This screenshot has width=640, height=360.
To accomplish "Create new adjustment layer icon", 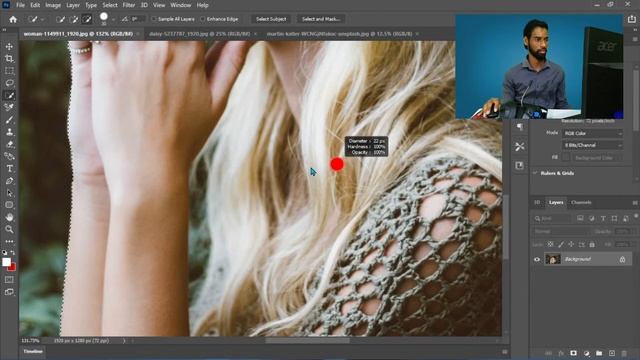I will coord(587,353).
